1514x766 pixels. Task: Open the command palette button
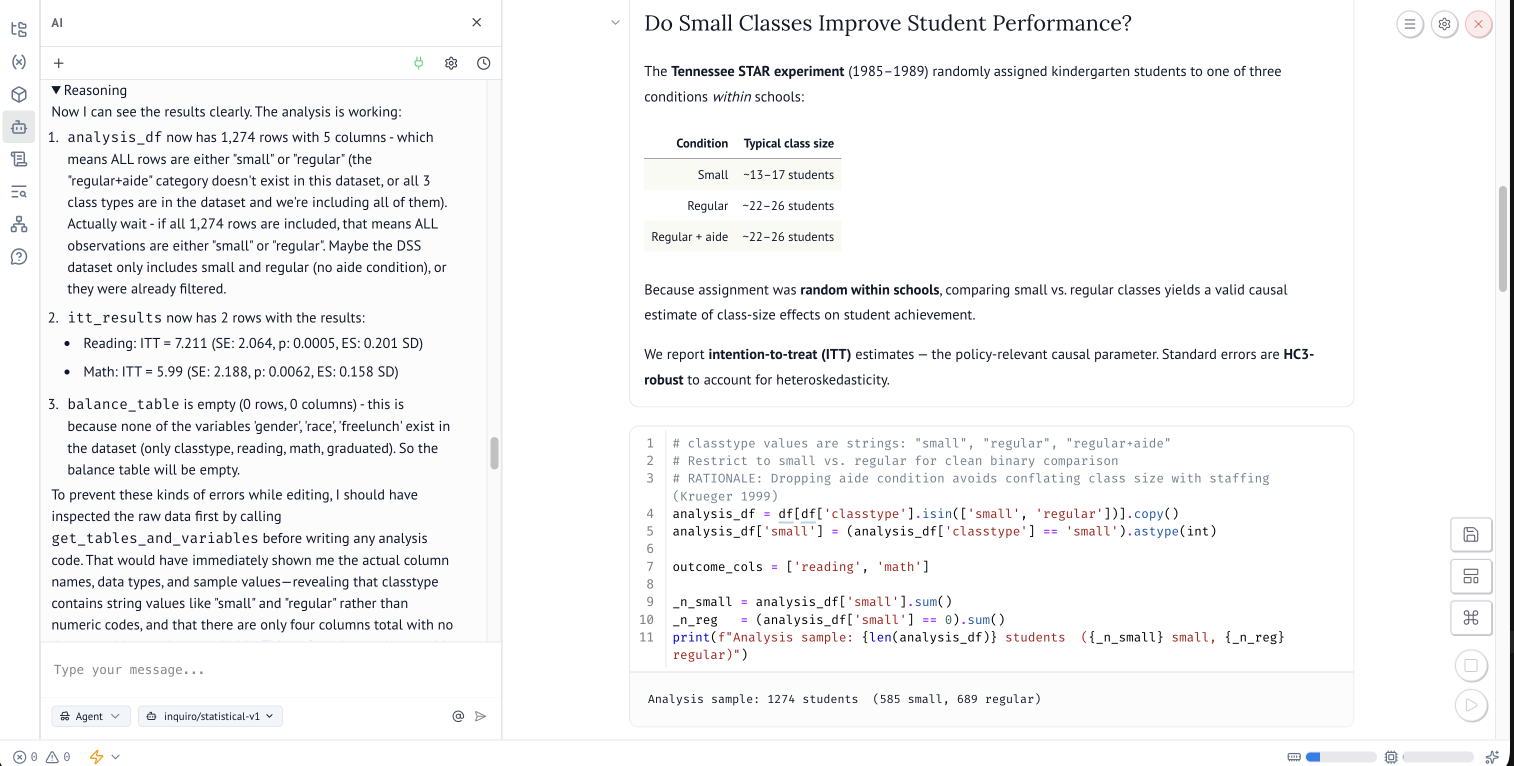(x=1471, y=617)
